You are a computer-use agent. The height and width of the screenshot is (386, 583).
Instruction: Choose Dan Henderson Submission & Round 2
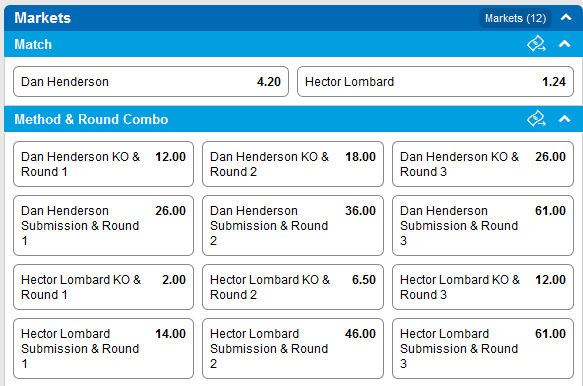tap(293, 225)
